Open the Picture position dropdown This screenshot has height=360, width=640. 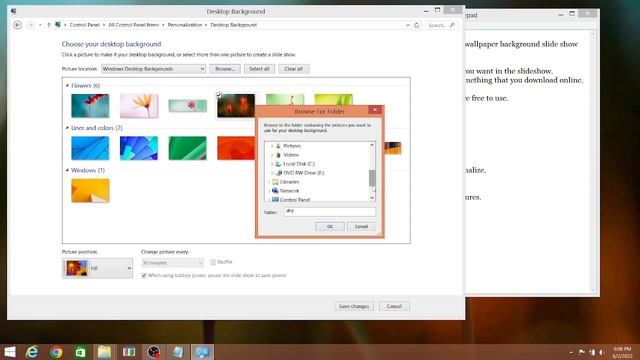coord(97,268)
